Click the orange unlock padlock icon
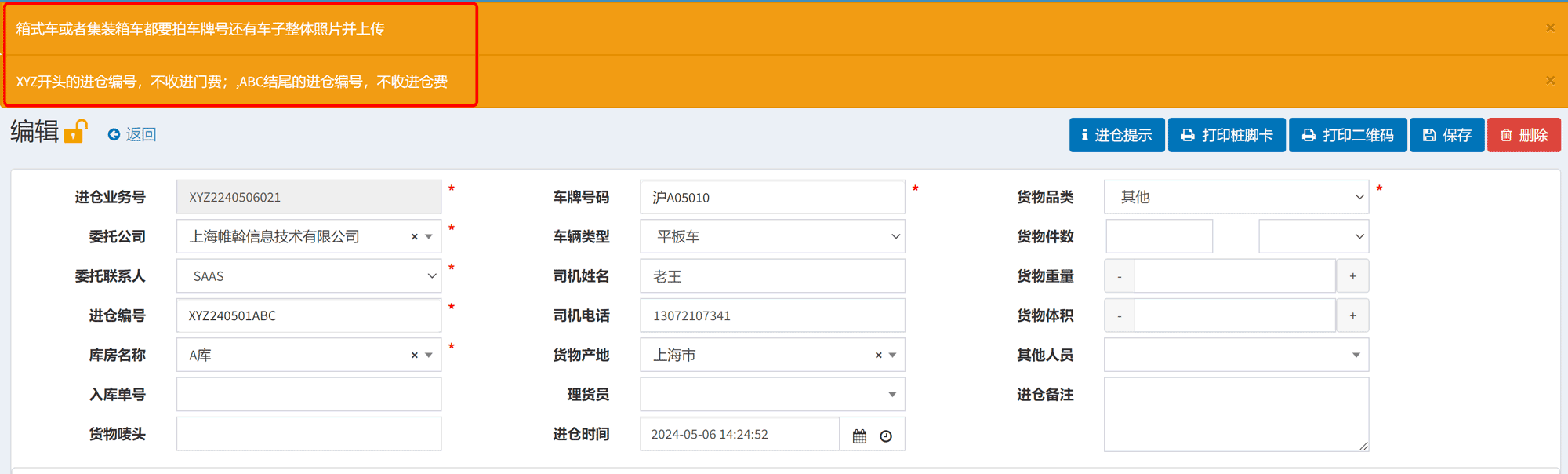This screenshot has height=474, width=1568. (x=76, y=132)
